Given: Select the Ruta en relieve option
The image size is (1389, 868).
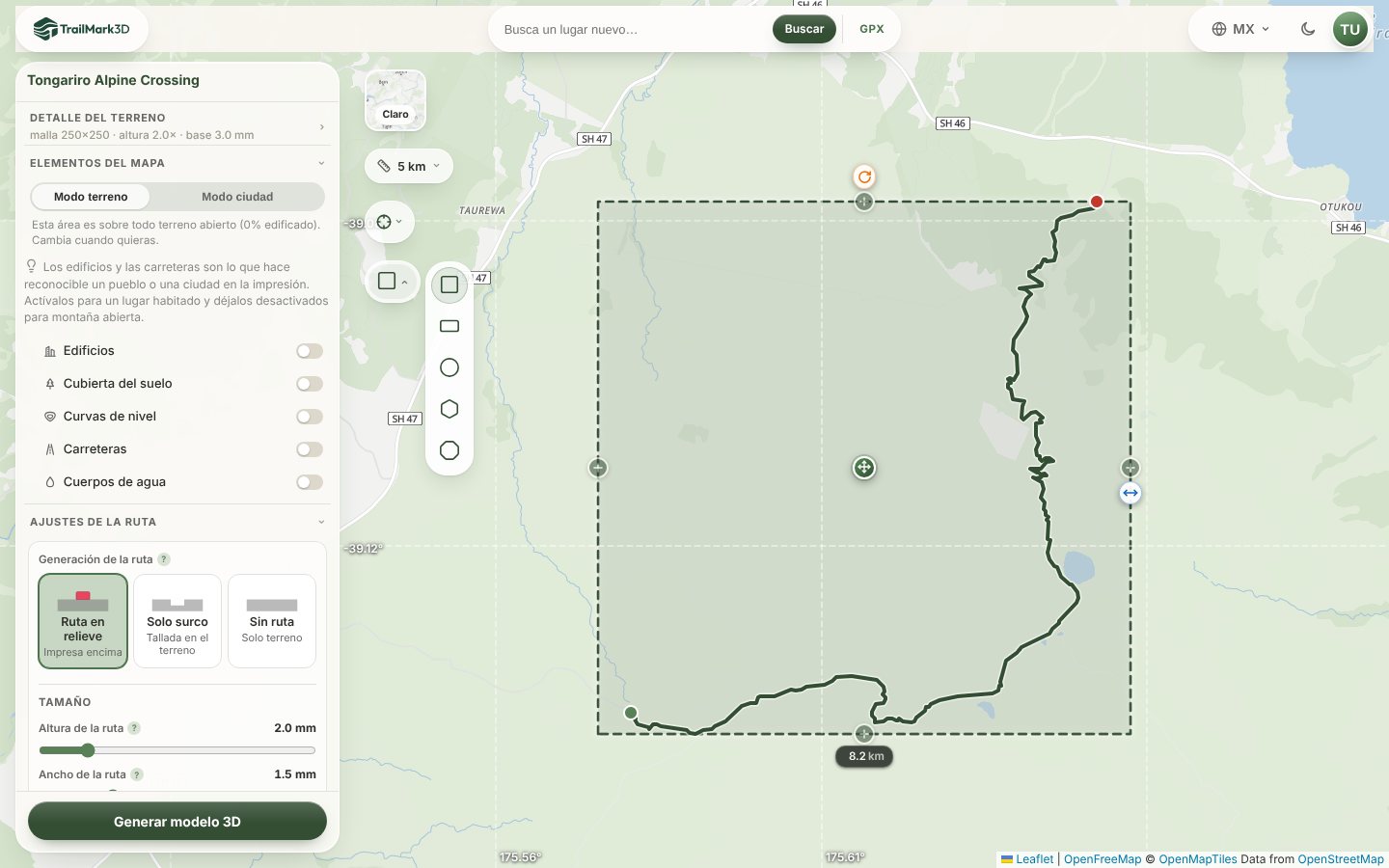Looking at the screenshot, I should 83,621.
